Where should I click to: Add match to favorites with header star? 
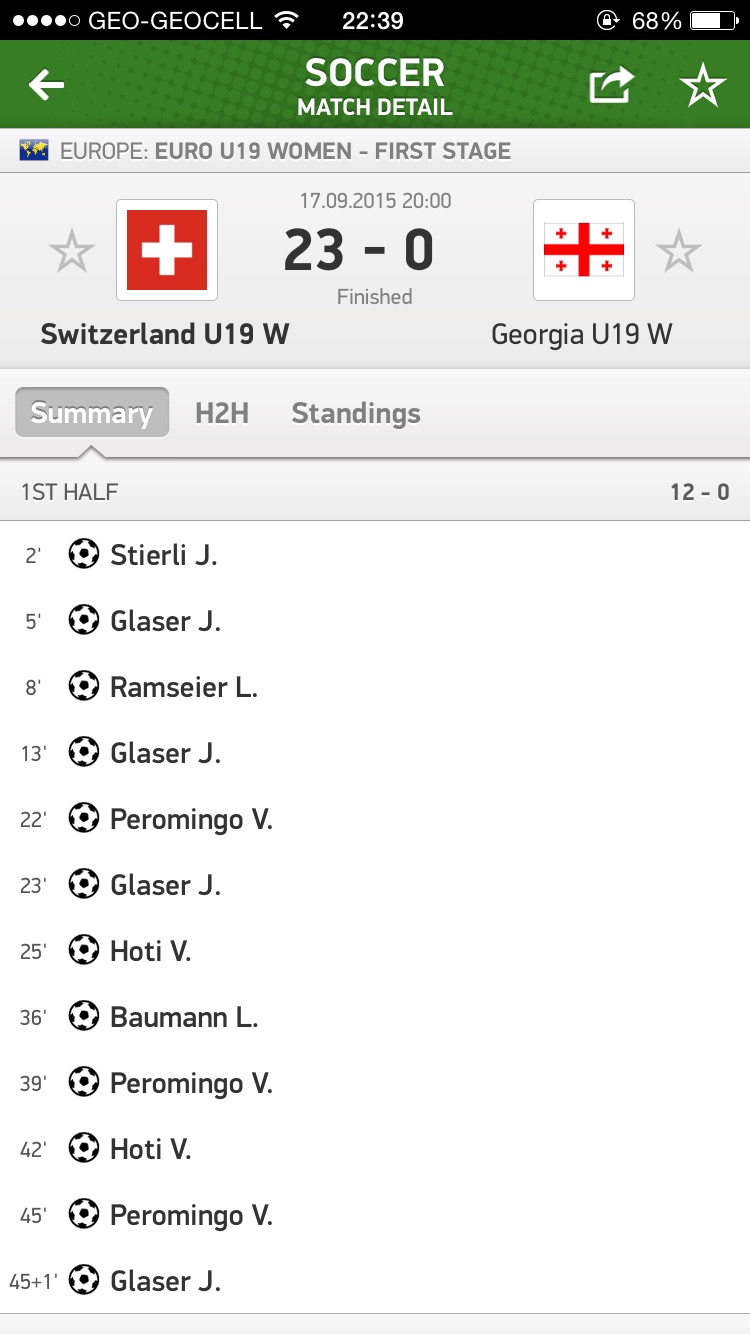coord(703,87)
